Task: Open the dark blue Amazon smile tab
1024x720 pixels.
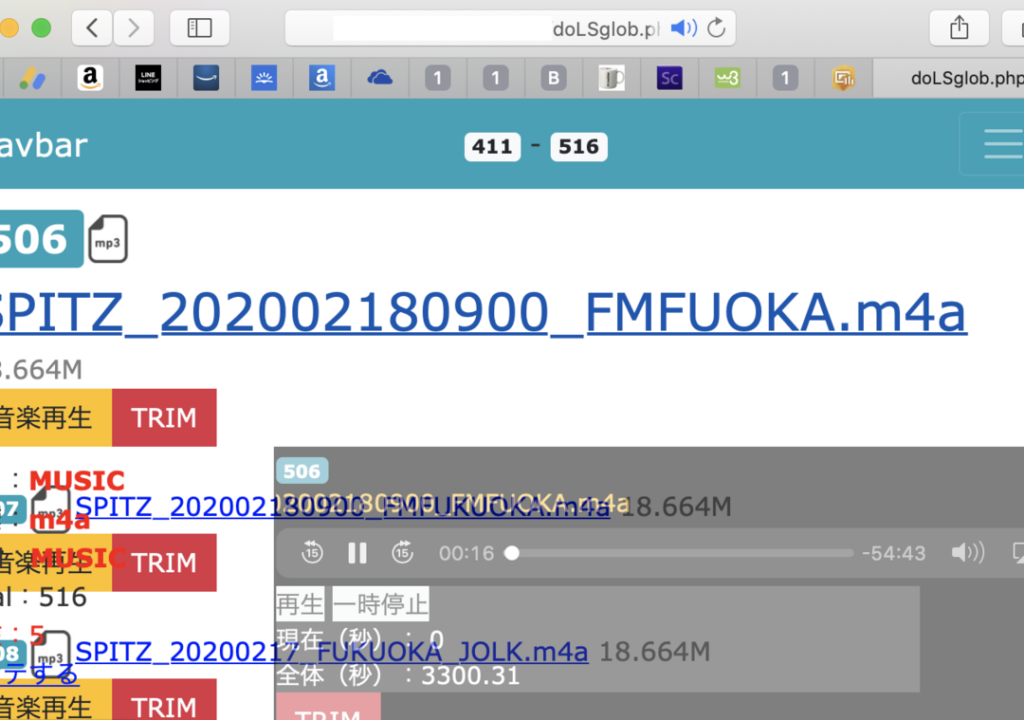Action: (x=206, y=78)
